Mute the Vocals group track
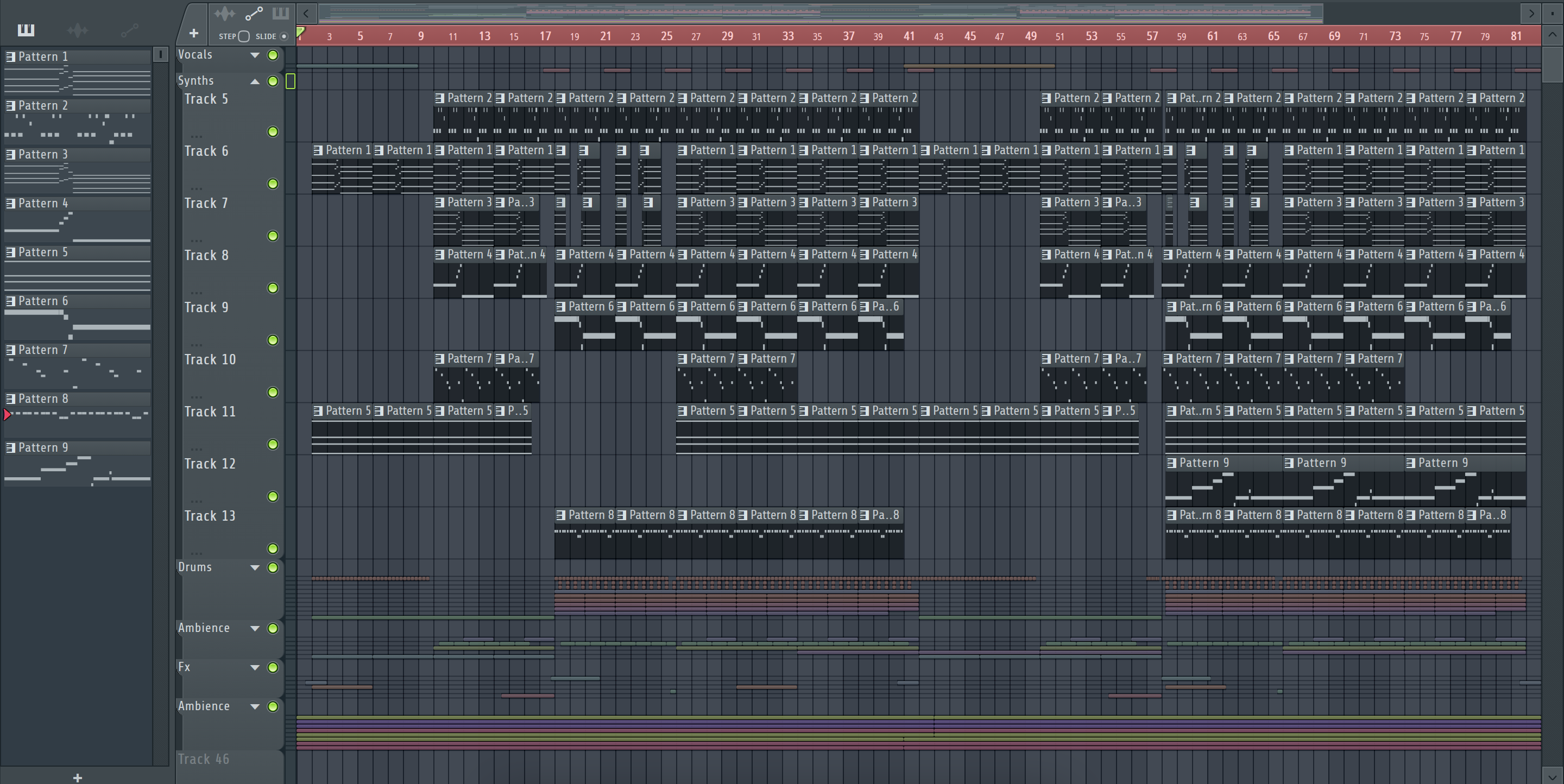The image size is (1564, 784). tap(273, 55)
